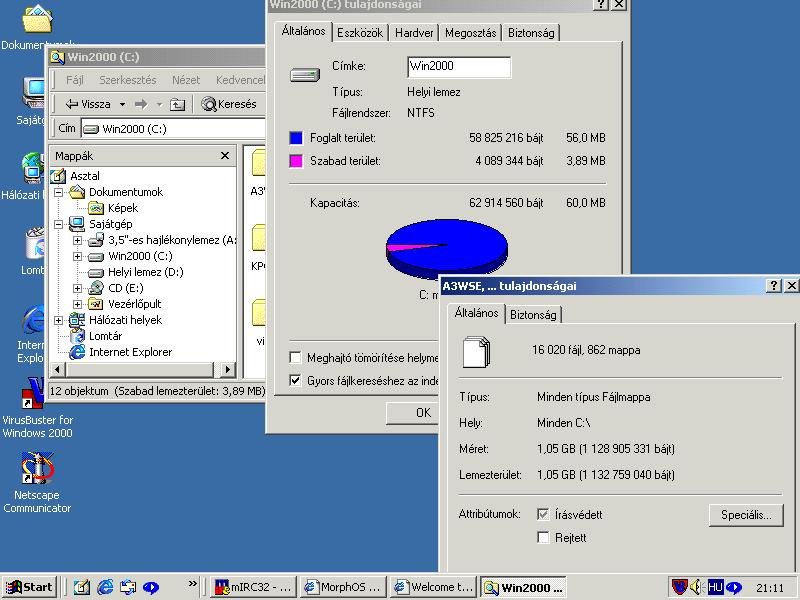Image resolution: width=800 pixels, height=600 pixels.
Task: Click the Help question mark in A3WSE dialog
Action: (774, 286)
